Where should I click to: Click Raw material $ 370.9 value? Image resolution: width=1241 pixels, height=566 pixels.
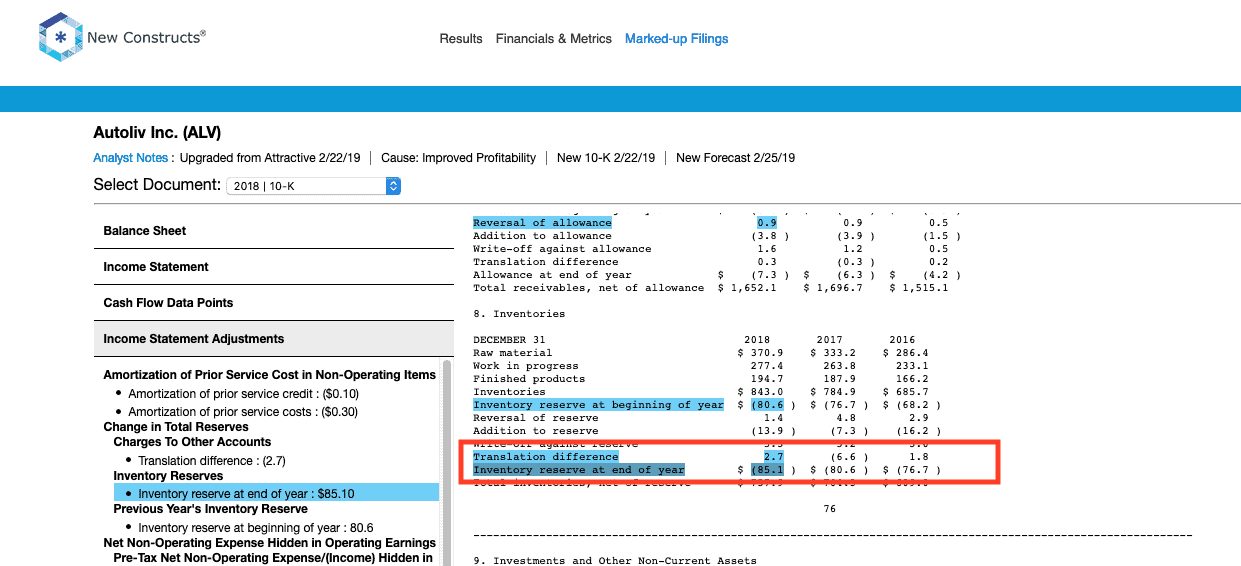[760, 353]
